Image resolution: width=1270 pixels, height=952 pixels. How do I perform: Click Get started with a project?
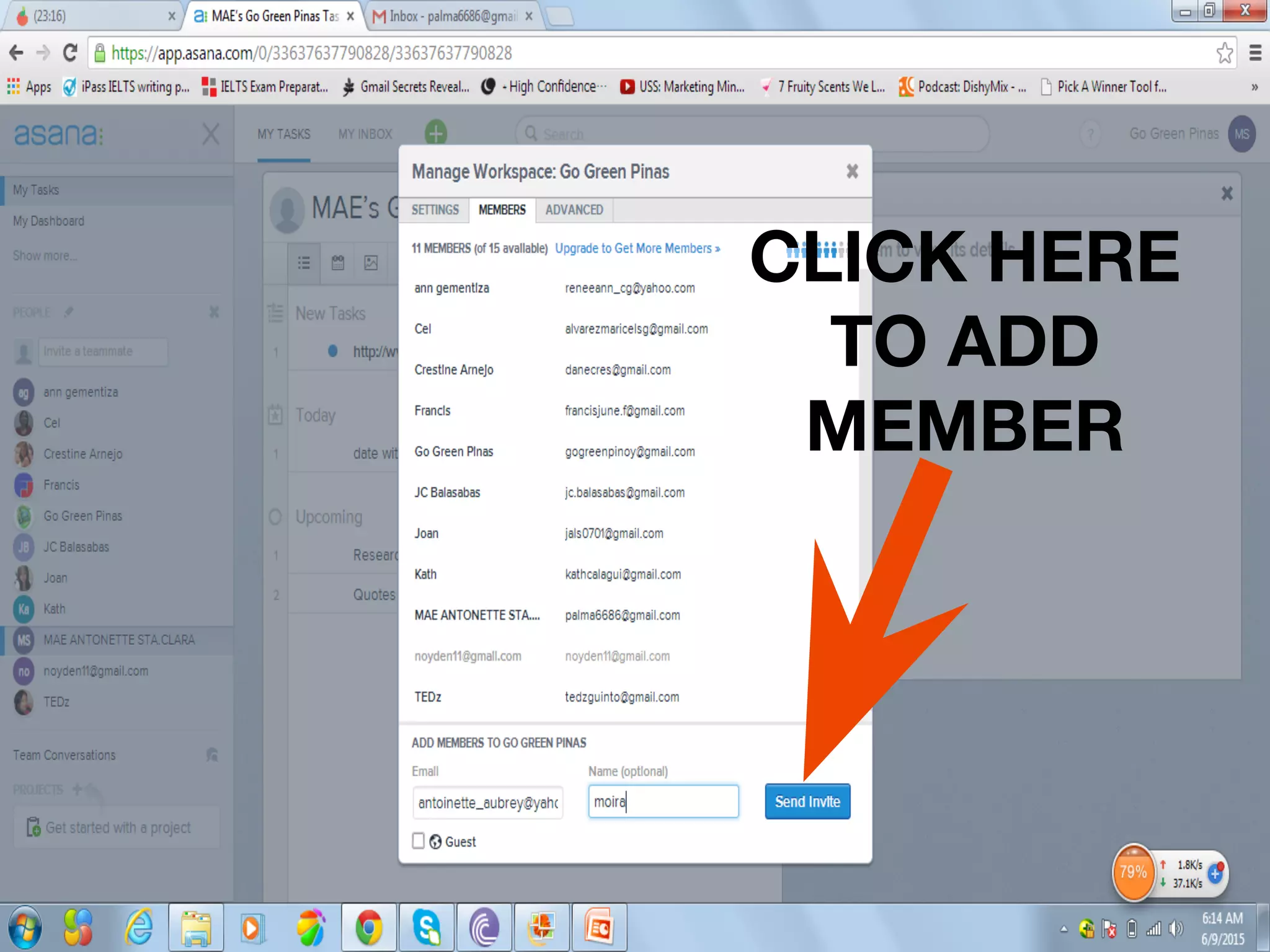coord(118,827)
